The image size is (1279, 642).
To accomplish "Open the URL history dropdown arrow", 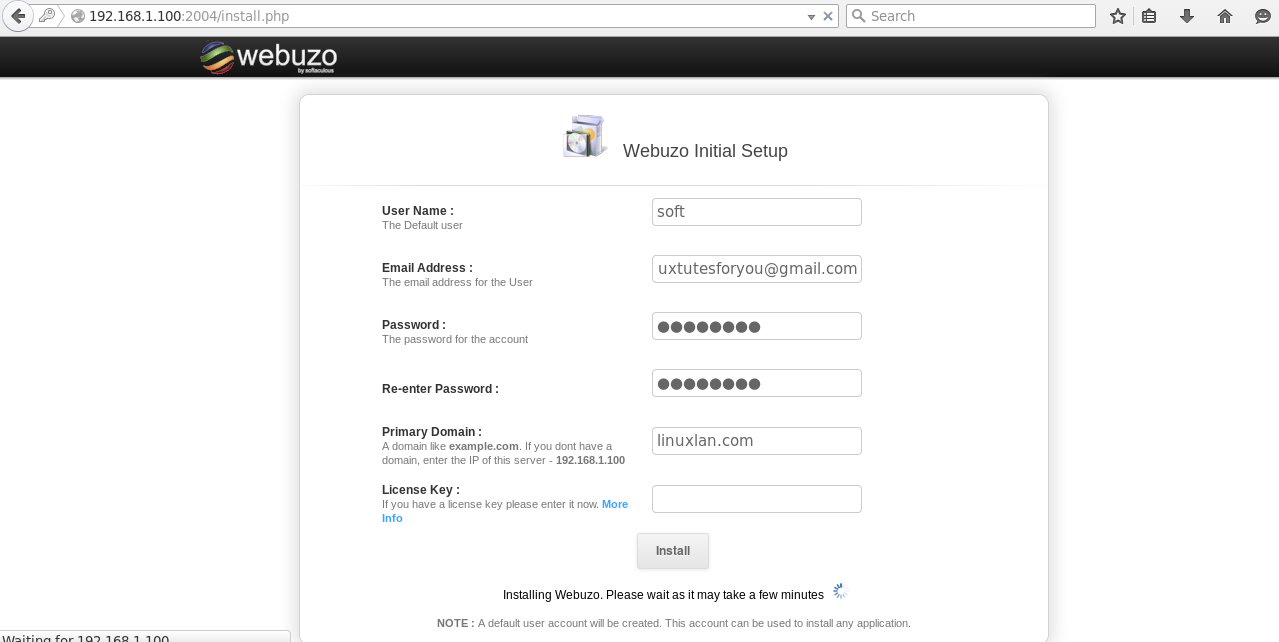I will point(811,17).
